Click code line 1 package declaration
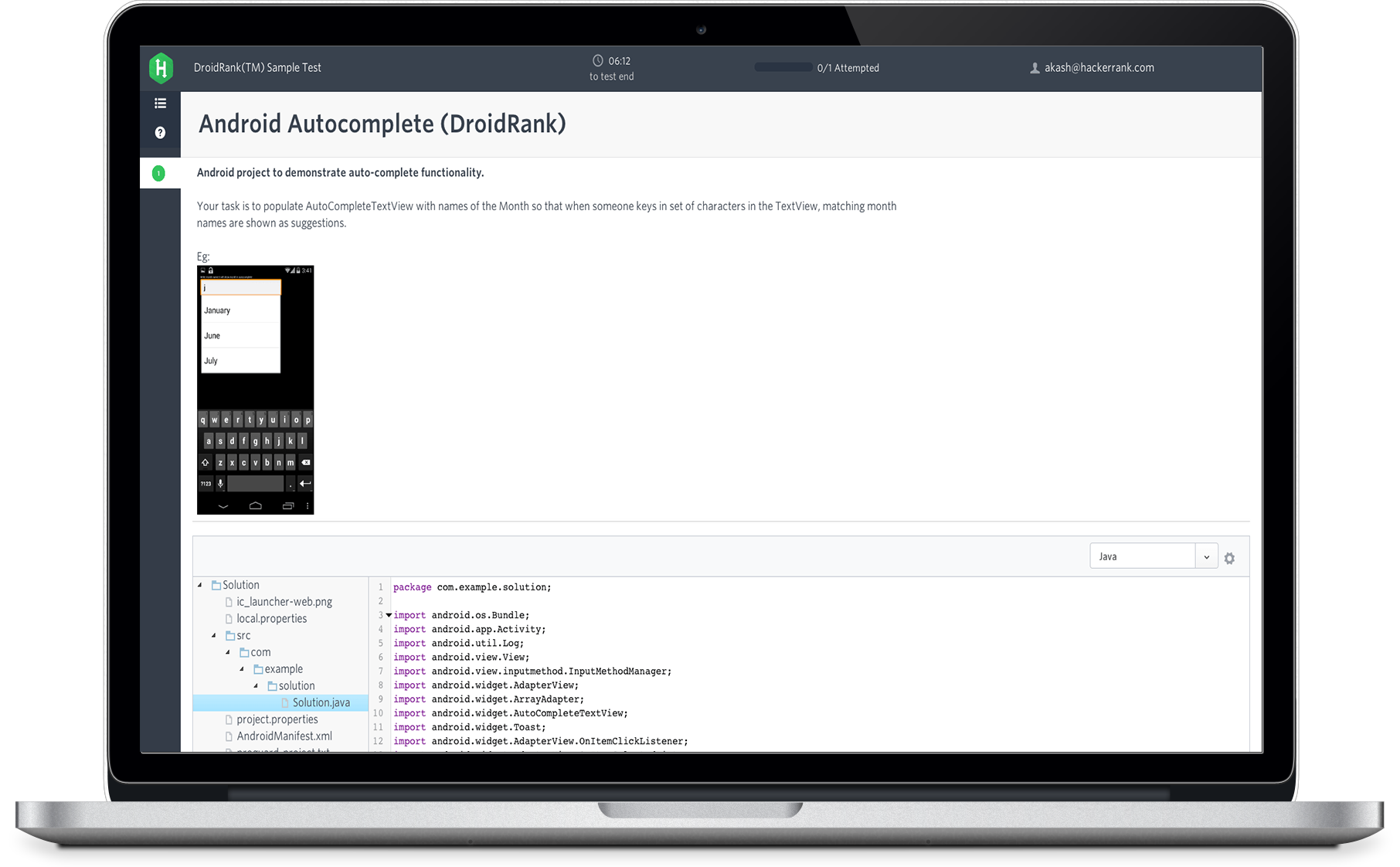The image size is (1400, 867). (x=472, y=587)
